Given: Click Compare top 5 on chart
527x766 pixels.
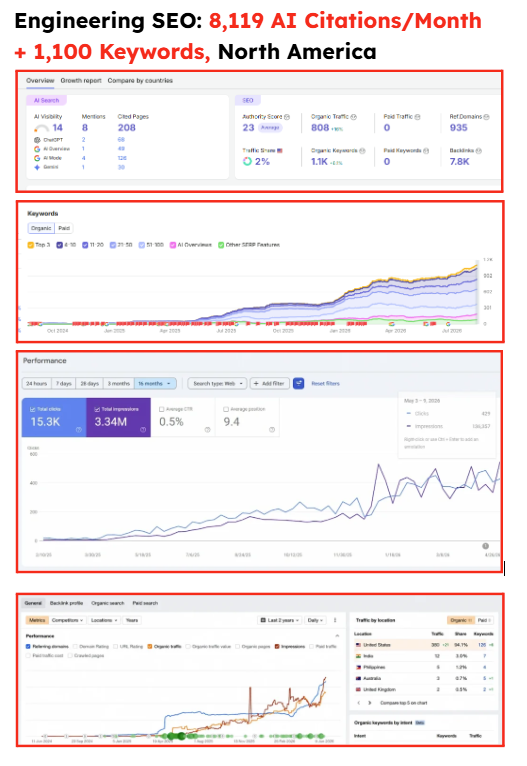Looking at the screenshot, I should tap(403, 702).
